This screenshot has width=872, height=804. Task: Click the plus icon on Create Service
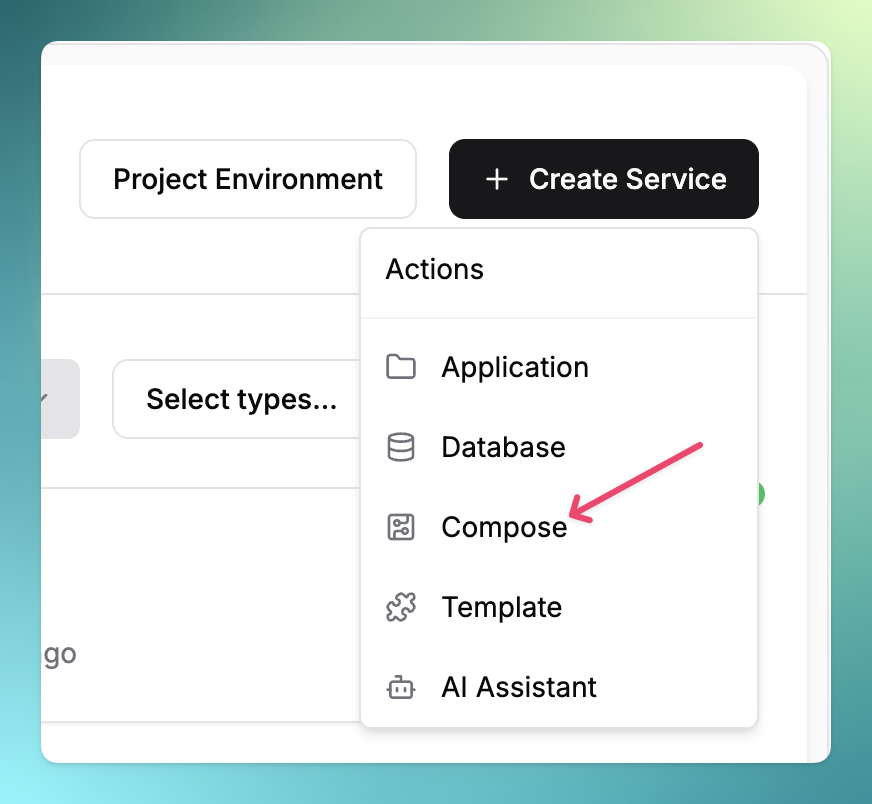pos(496,179)
